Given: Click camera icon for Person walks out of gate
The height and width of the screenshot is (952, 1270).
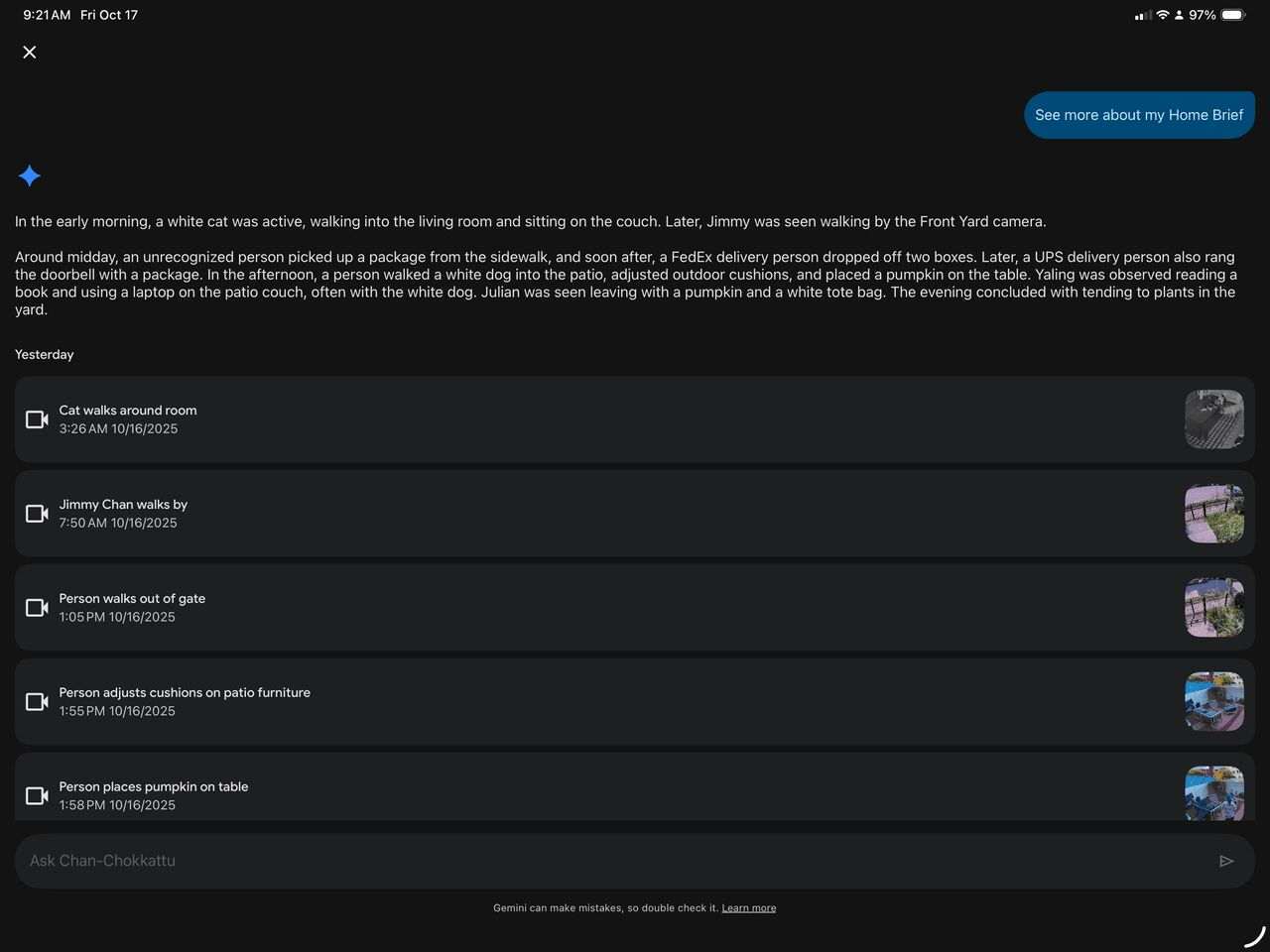Looking at the screenshot, I should (37, 608).
